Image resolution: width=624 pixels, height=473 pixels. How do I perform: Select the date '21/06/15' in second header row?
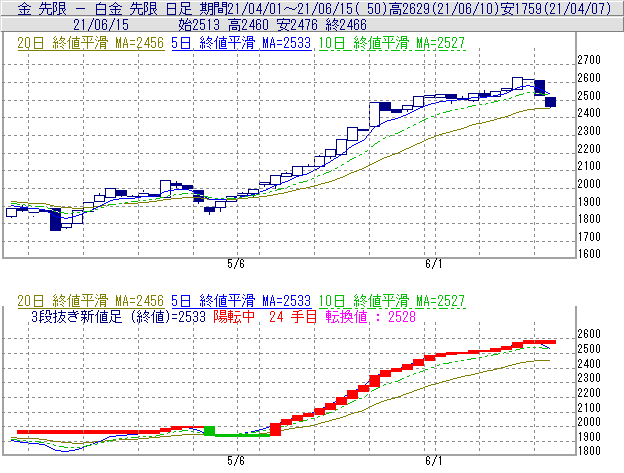click(101, 25)
